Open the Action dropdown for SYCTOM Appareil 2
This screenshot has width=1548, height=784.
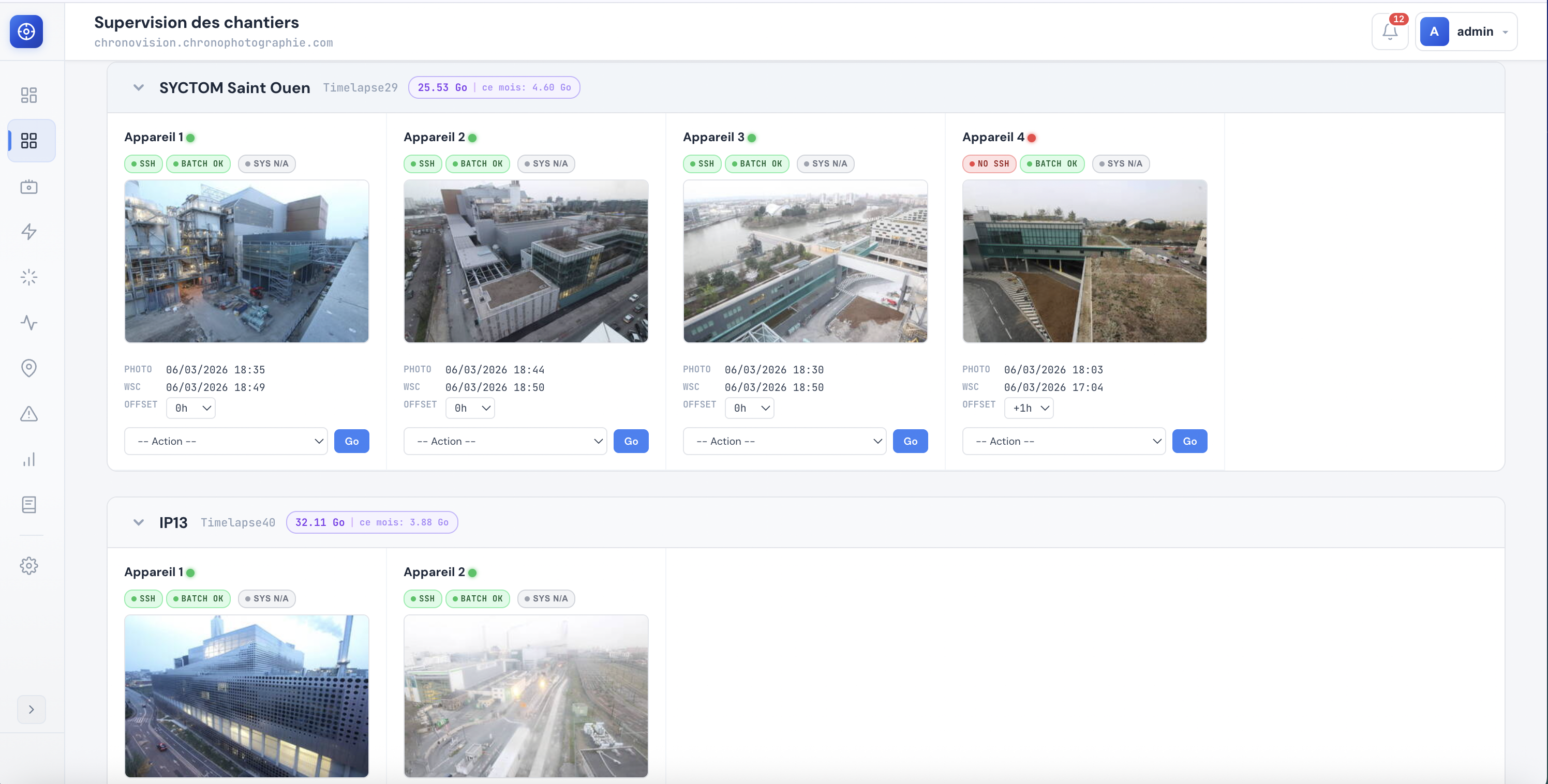click(x=505, y=441)
